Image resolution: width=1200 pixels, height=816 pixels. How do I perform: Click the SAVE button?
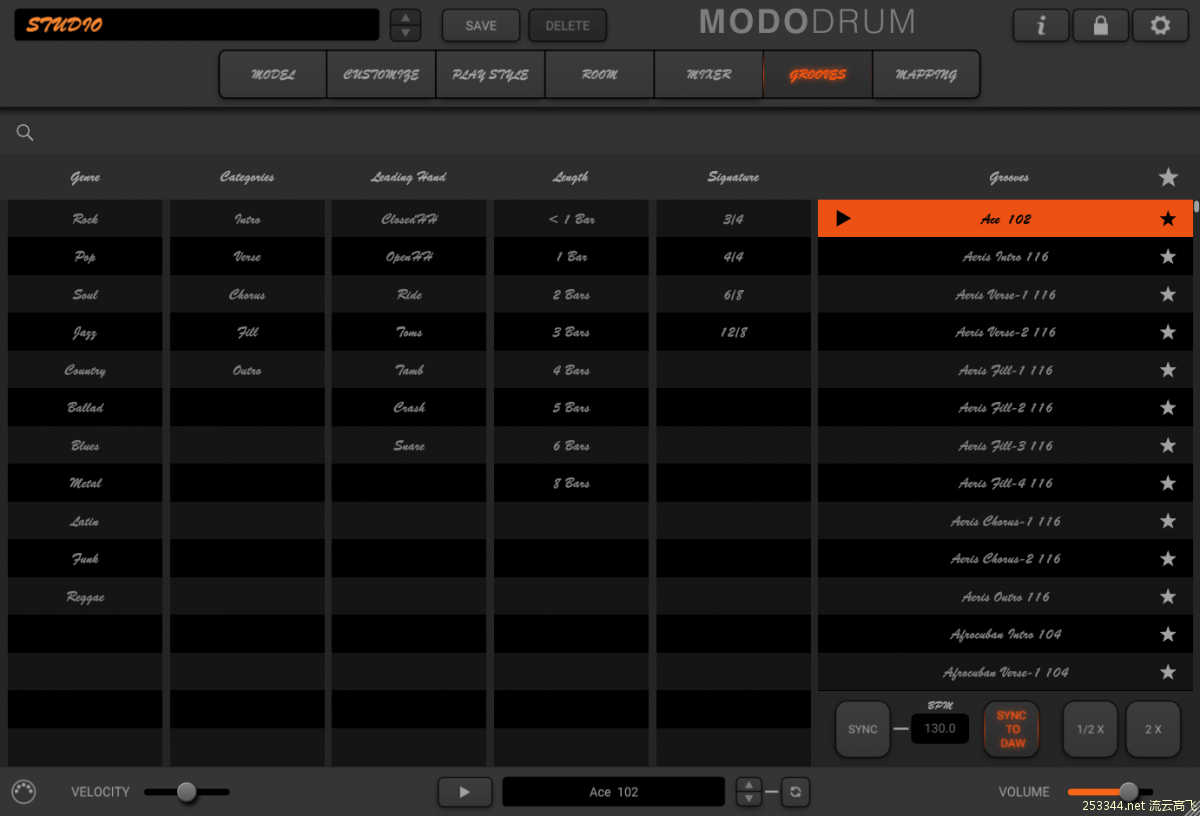coord(481,26)
